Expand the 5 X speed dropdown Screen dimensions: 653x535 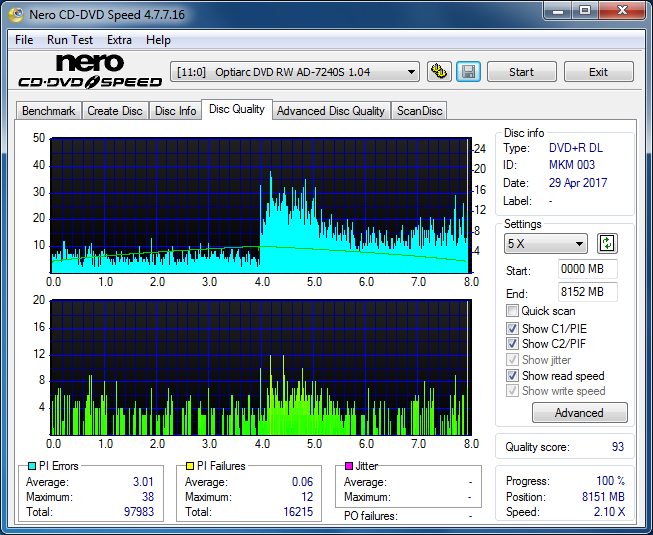click(546, 244)
